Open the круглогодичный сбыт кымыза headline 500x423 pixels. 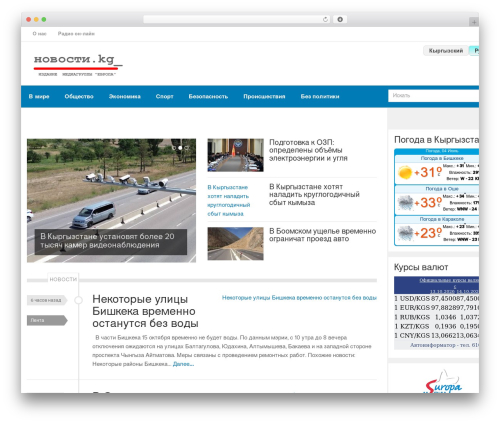pyautogui.click(x=314, y=194)
